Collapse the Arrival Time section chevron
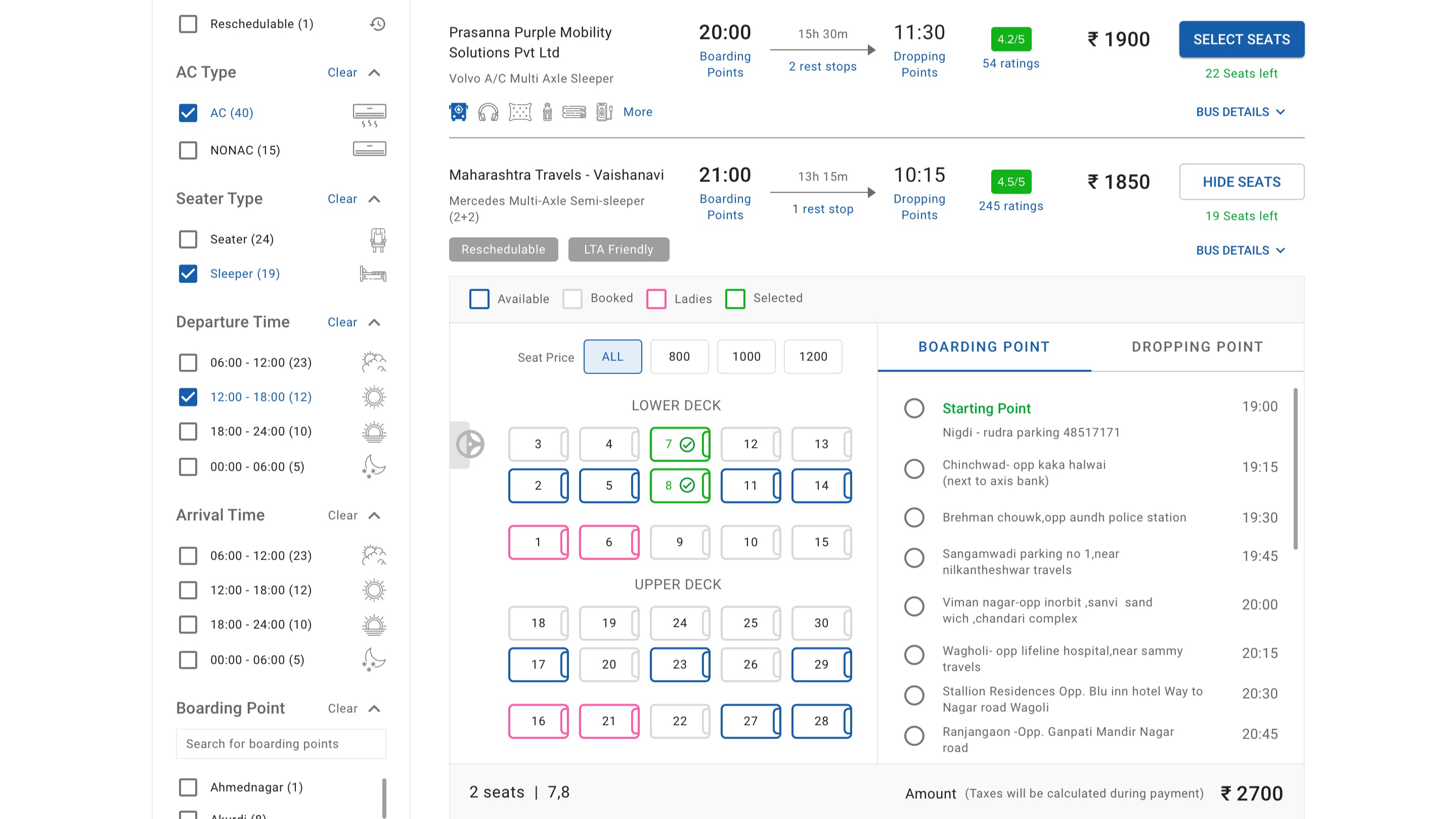 tap(374, 516)
